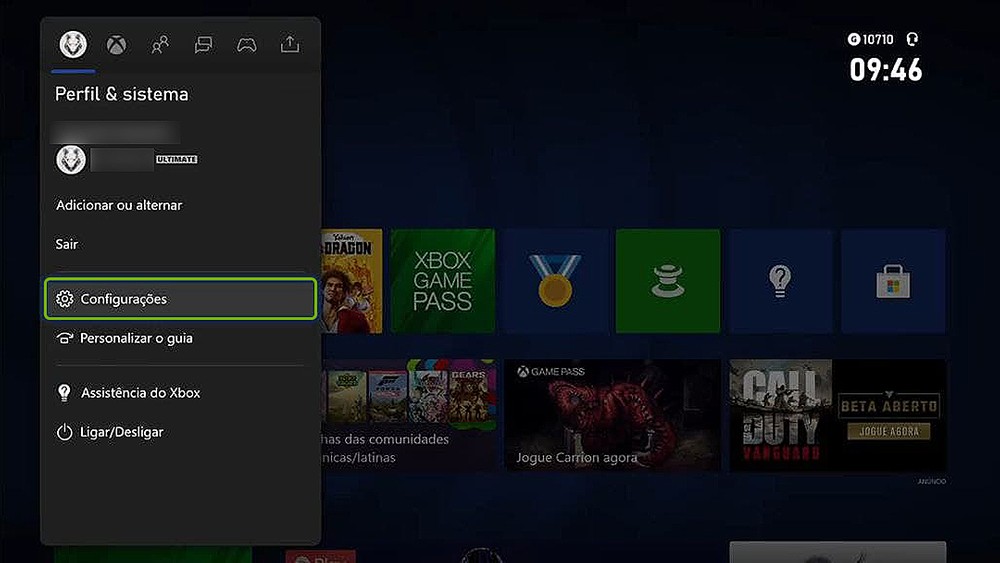Open the controller tab icon in guide
Image resolution: width=1000 pixels, height=563 pixels.
(x=246, y=44)
